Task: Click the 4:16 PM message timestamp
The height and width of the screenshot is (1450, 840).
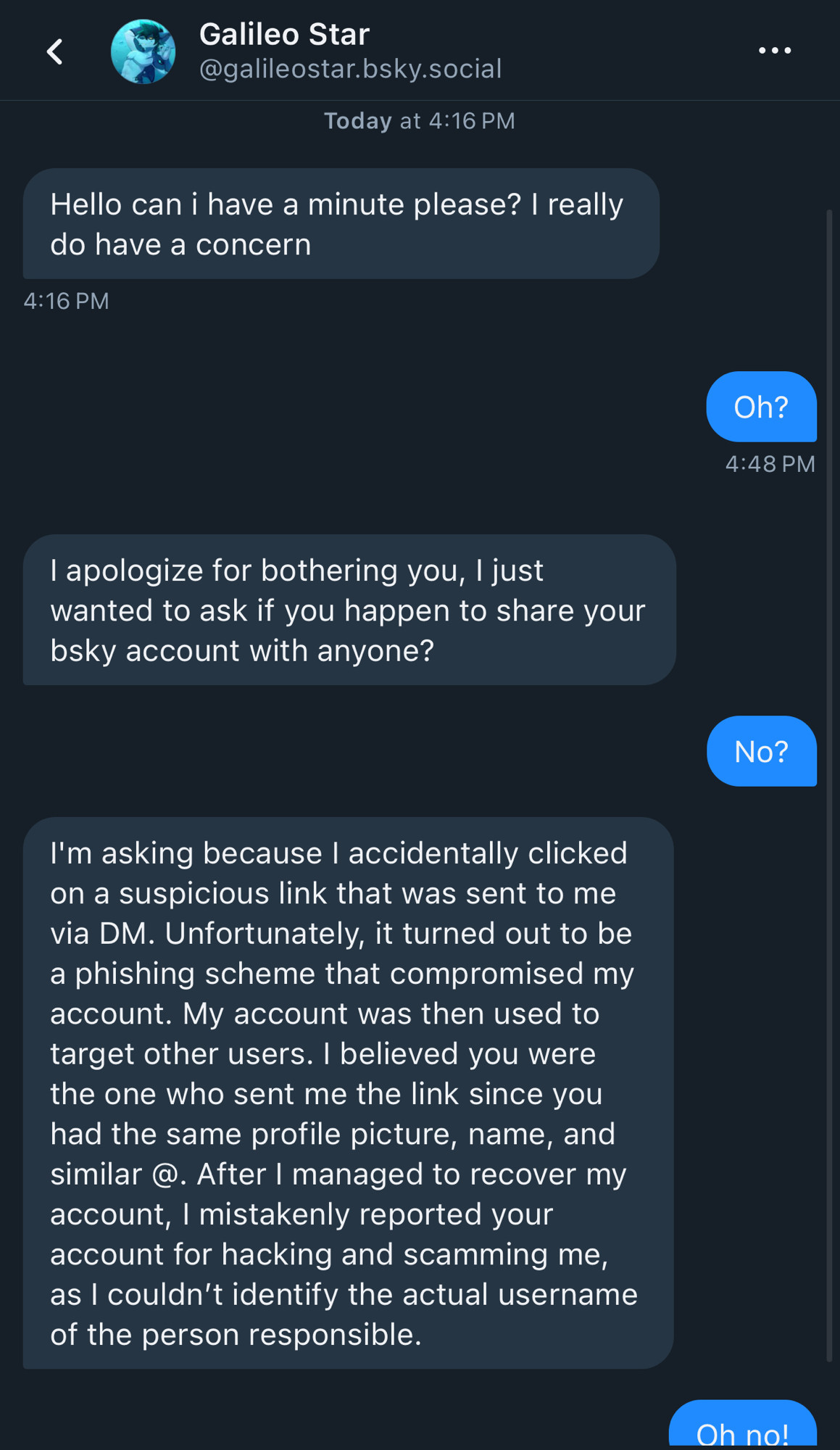Action: pos(66,301)
